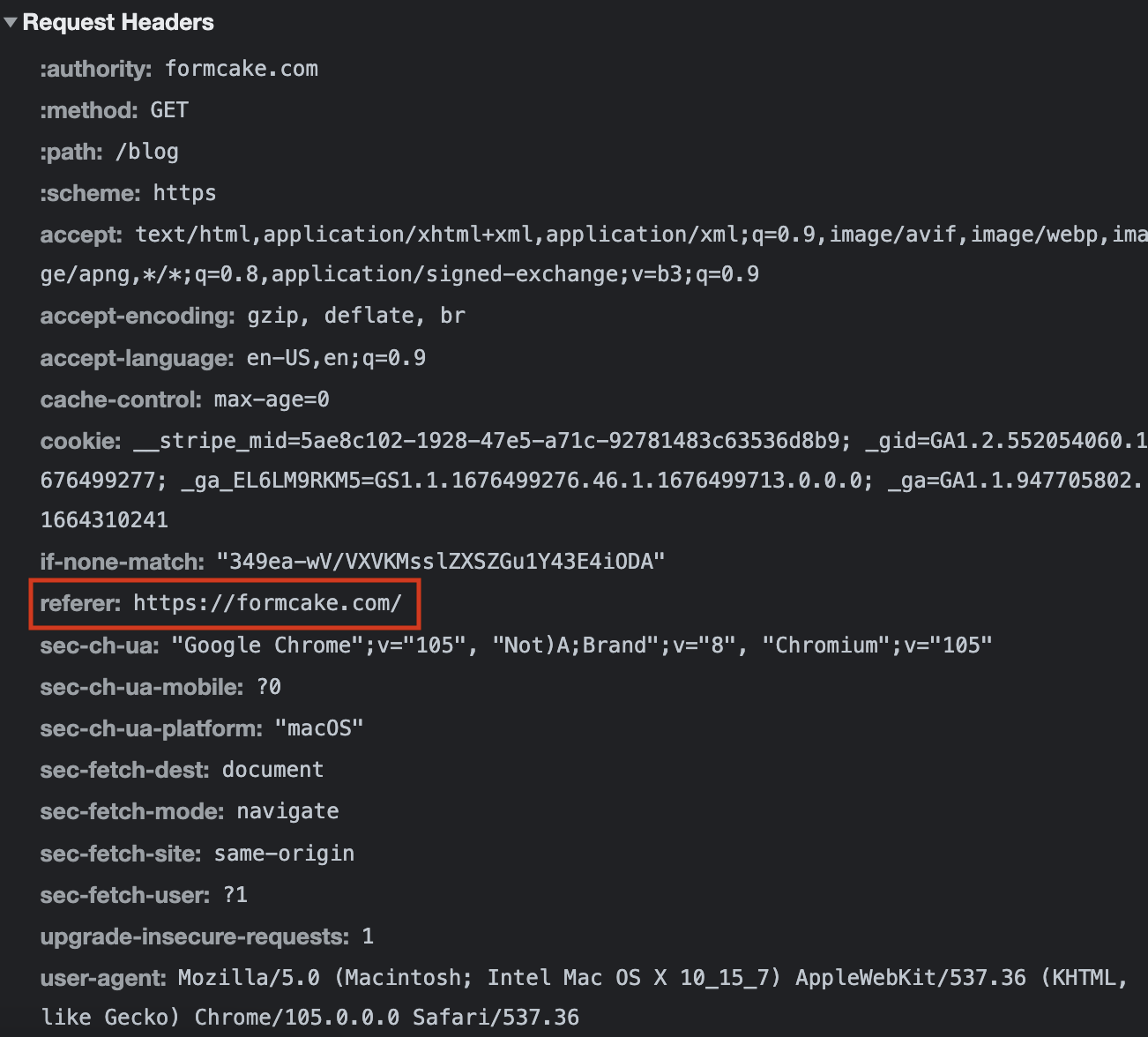This screenshot has width=1148, height=1037.
Task: Select the /blog path value
Action: point(147,152)
